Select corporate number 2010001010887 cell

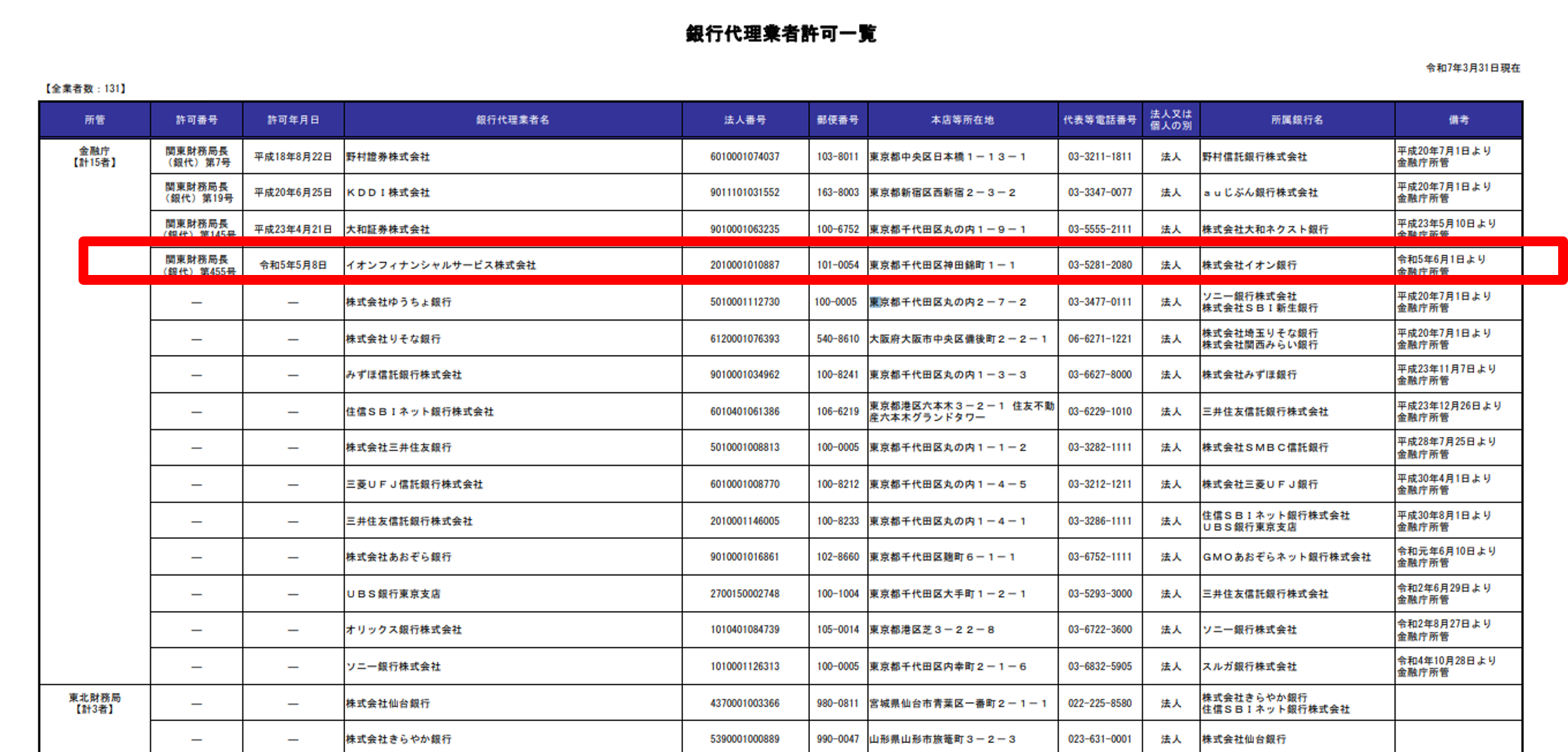tap(745, 265)
